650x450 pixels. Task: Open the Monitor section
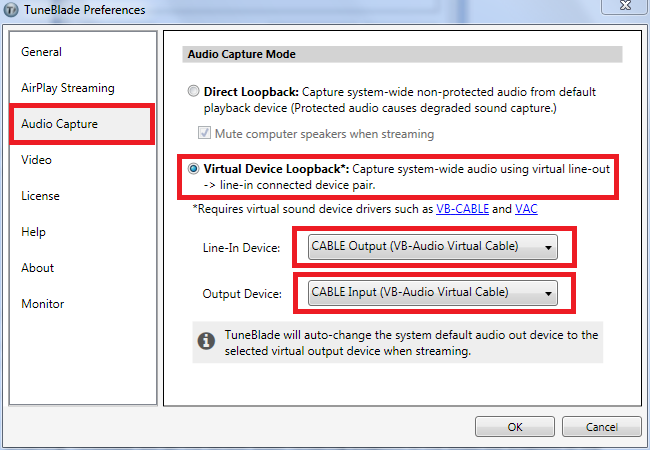click(x=43, y=304)
